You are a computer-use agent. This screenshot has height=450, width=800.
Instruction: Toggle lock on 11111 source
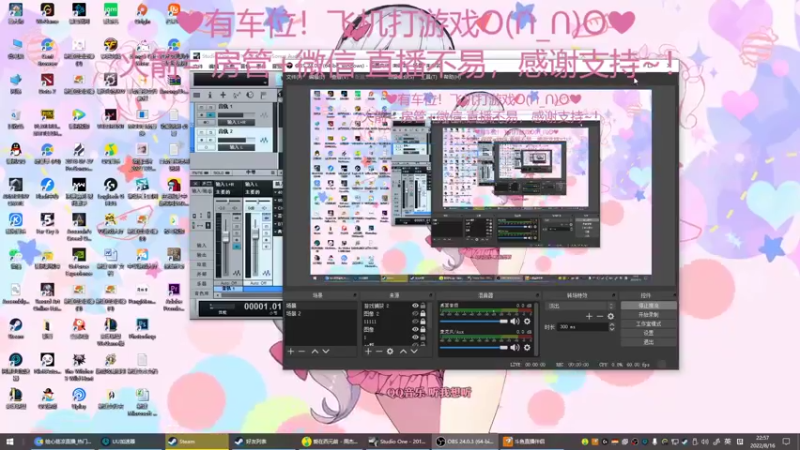[x=423, y=321]
